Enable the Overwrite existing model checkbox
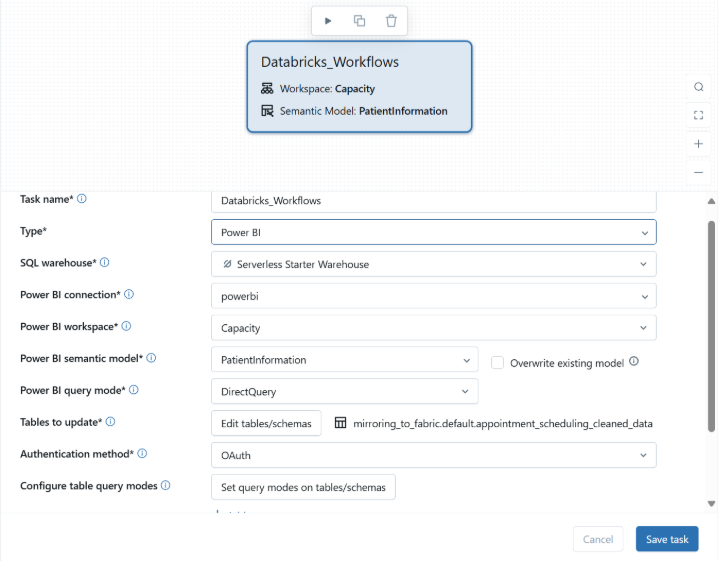Screen dimensions: 721x561 point(498,362)
